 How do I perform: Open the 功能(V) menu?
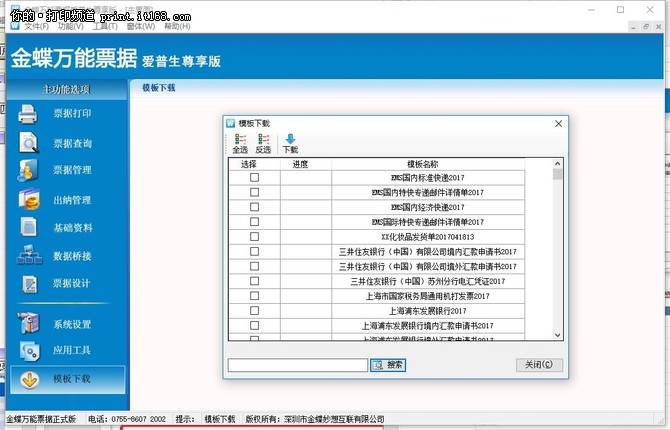71,27
